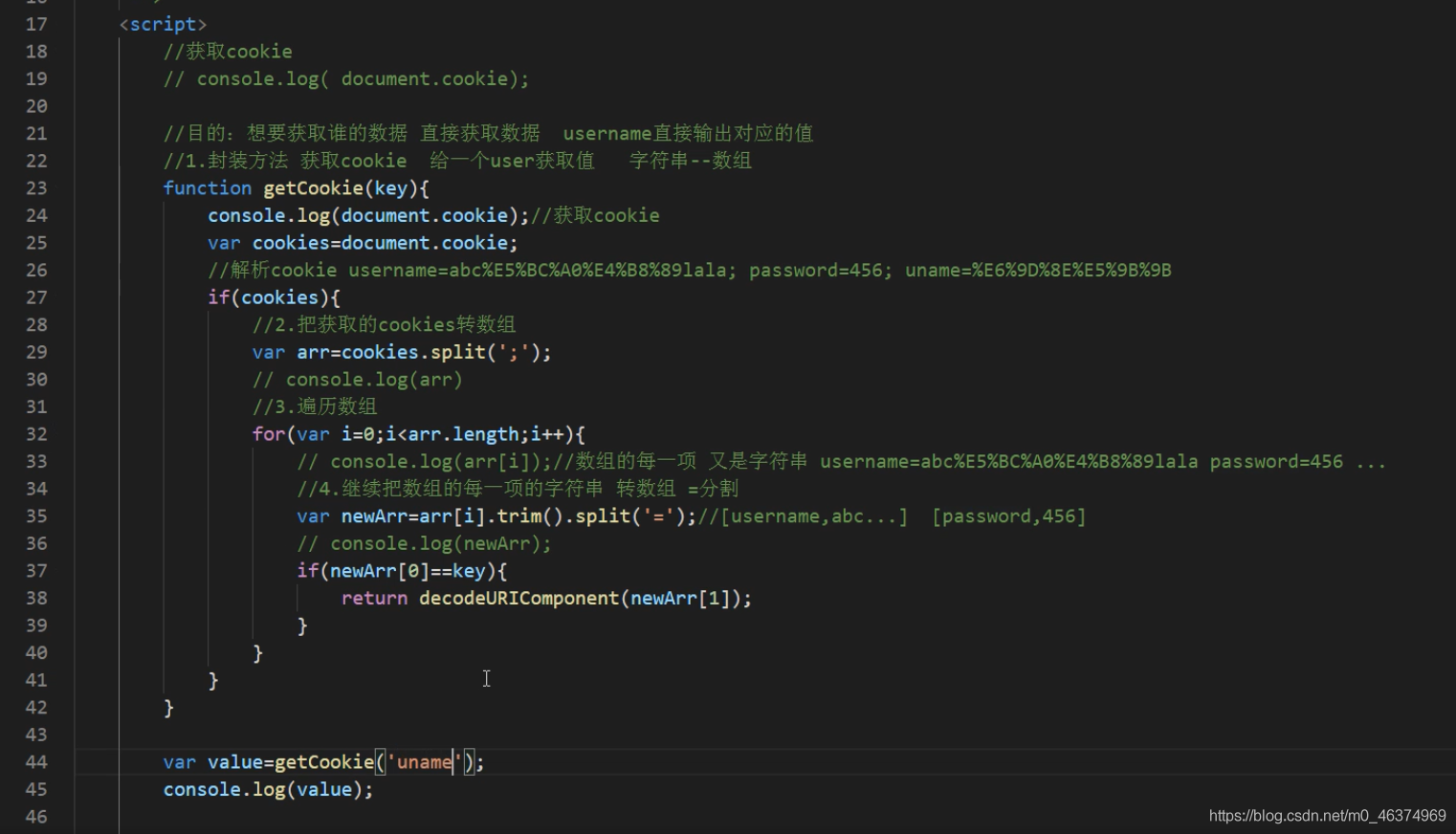1456x834 pixels.
Task: Click line number 23 in the gutter
Action: pyautogui.click(x=36, y=188)
